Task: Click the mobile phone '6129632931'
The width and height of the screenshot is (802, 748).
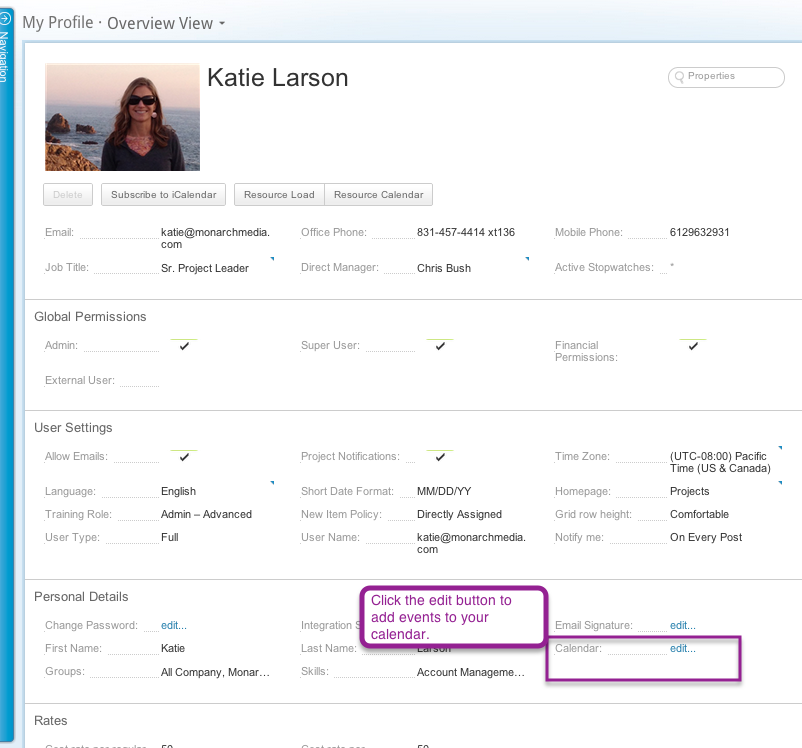Action: [x=700, y=232]
